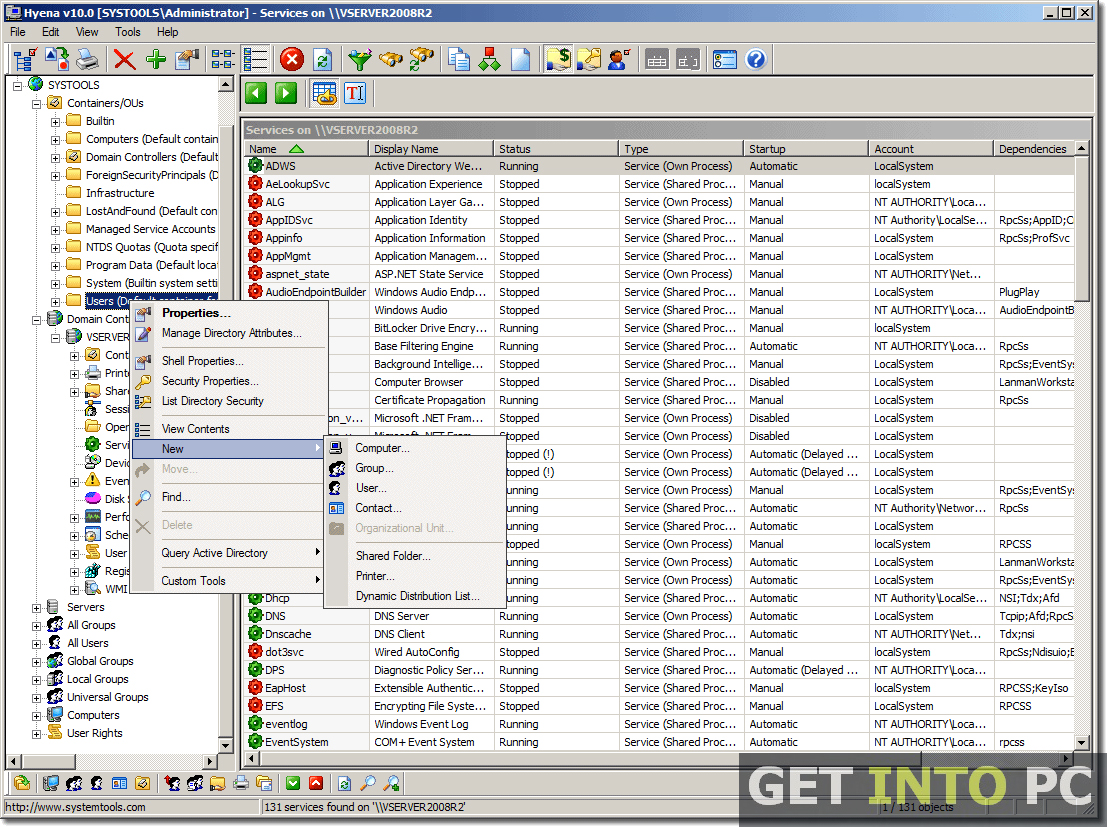The height and width of the screenshot is (827, 1107).
Task: Collapse the SYSTOOLS root node
Action: (x=18, y=86)
